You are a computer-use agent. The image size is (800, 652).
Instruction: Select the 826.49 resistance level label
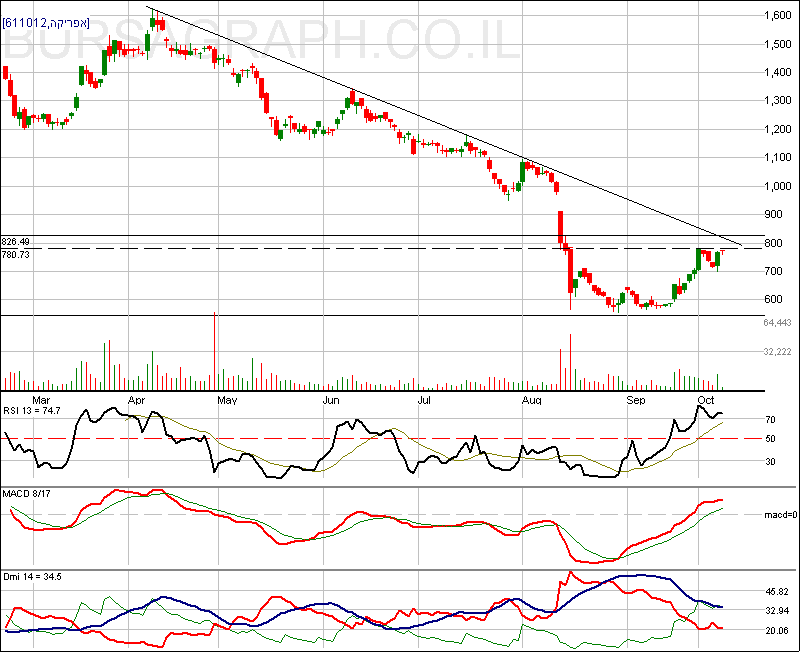pyautogui.click(x=16, y=241)
